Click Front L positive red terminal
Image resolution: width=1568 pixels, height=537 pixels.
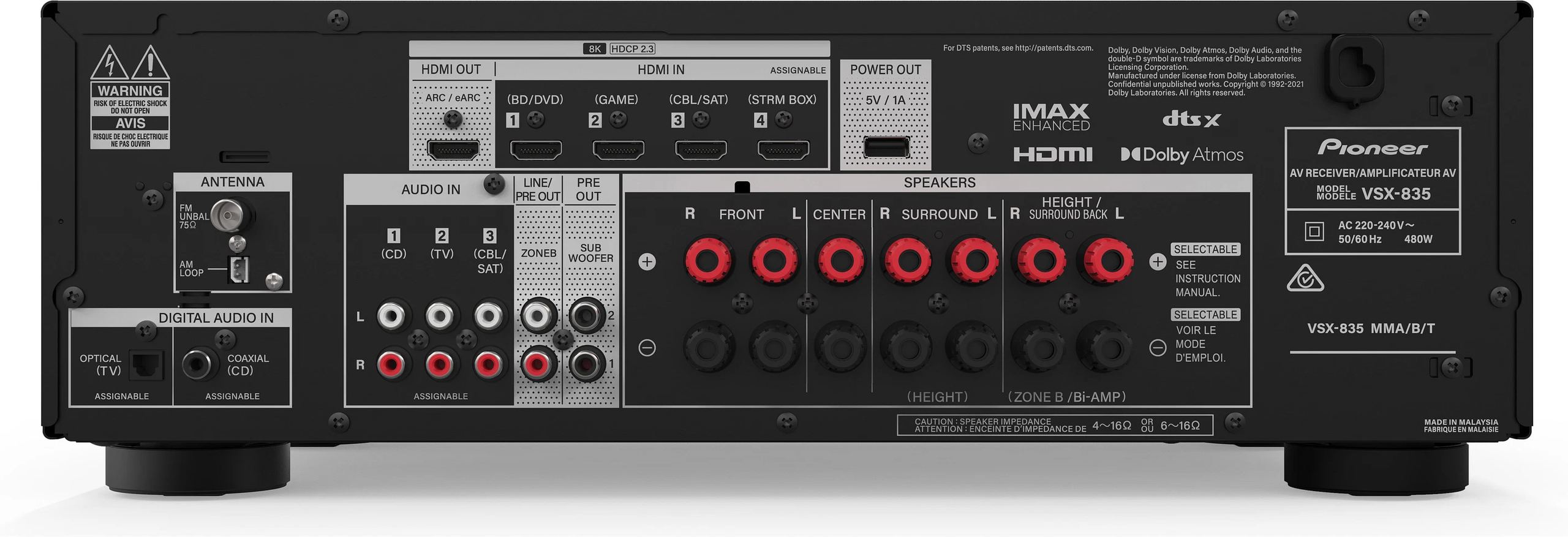774,261
